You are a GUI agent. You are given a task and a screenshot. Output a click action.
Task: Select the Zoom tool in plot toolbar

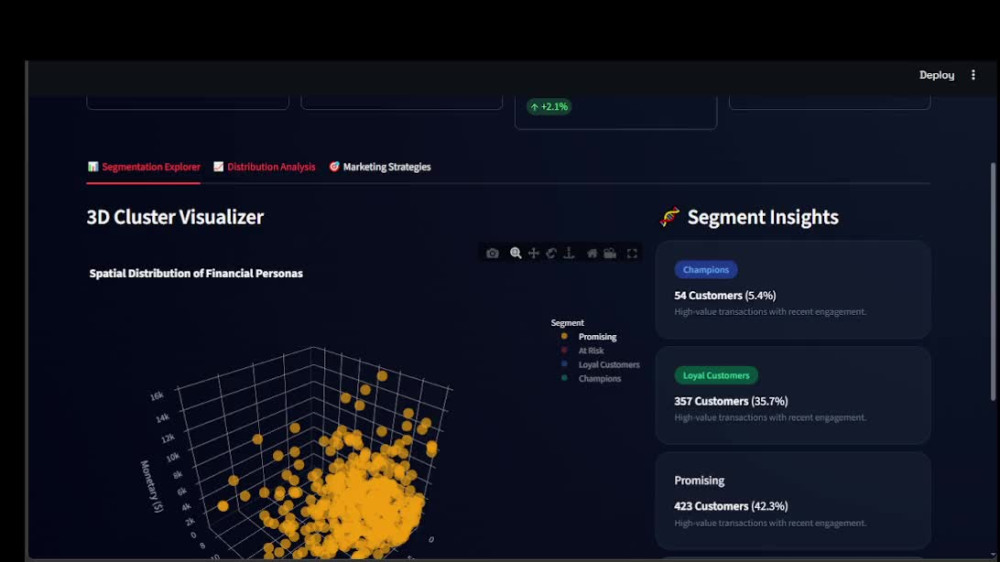tap(515, 253)
